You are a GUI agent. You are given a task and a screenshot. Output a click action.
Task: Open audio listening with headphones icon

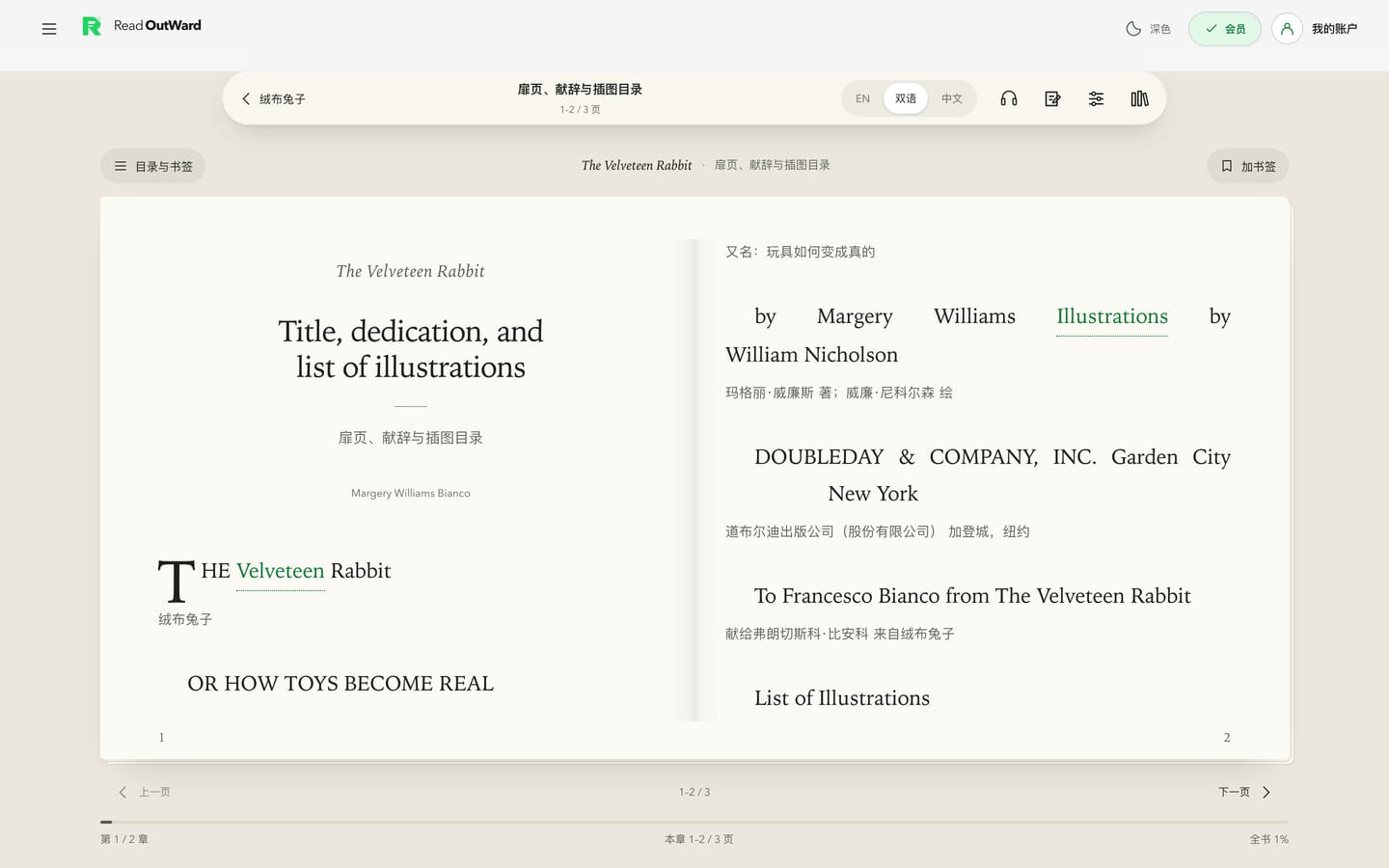click(x=1009, y=98)
